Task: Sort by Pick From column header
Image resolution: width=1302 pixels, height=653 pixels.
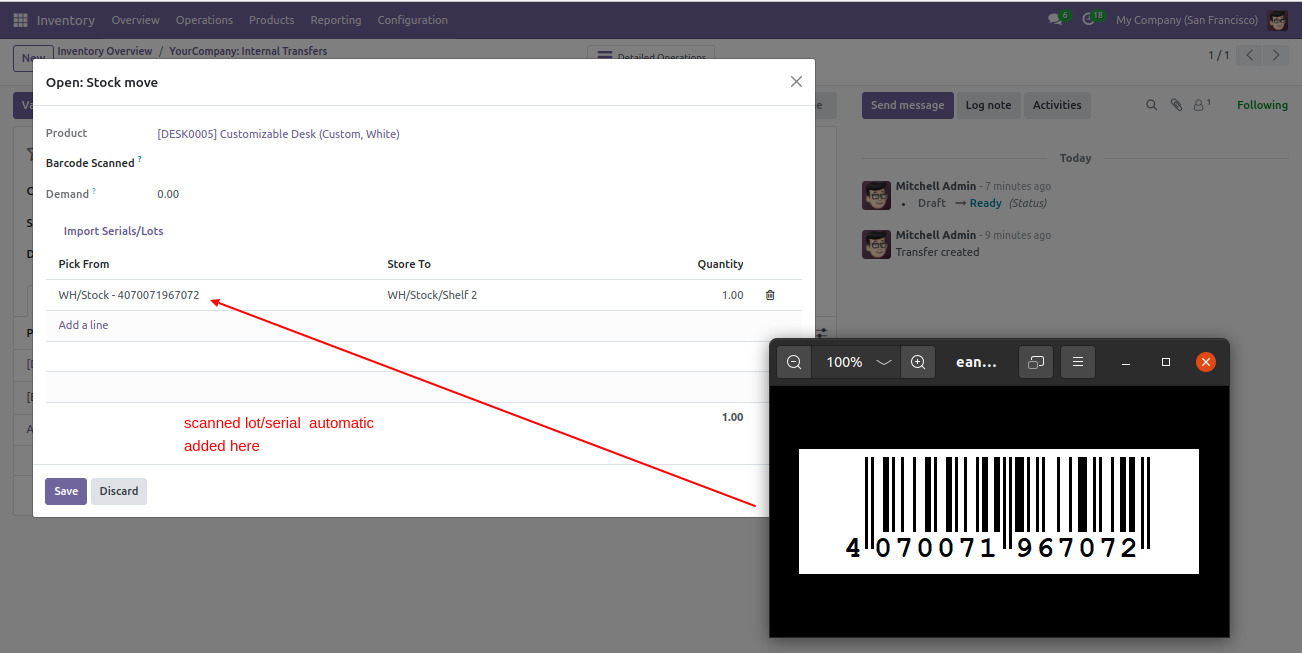Action: point(84,264)
